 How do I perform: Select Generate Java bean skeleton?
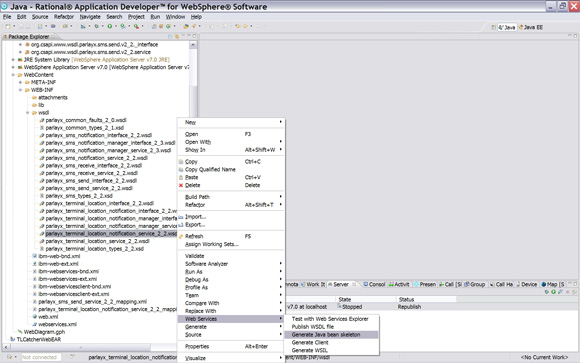pos(331,335)
